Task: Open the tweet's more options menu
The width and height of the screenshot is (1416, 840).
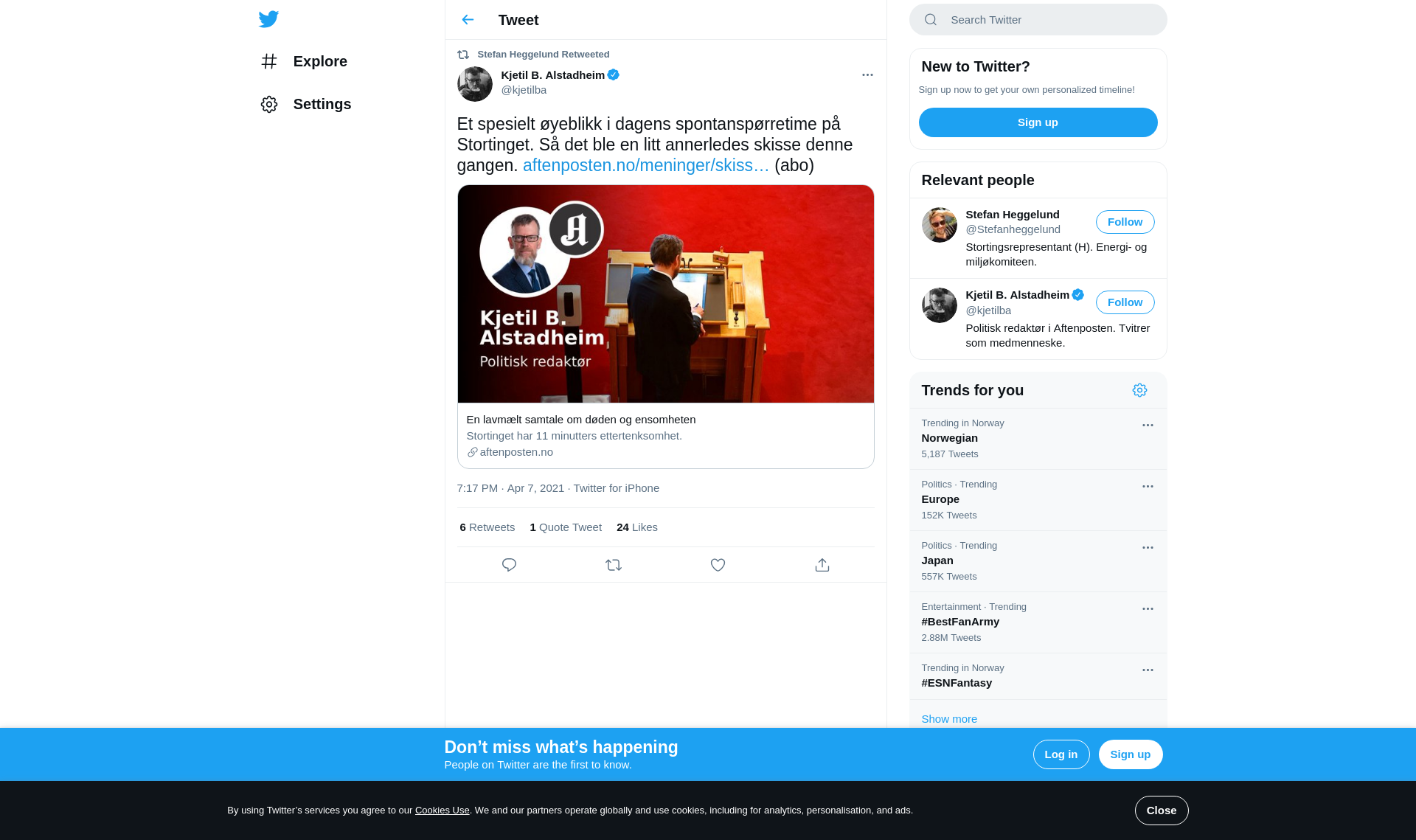Action: [867, 75]
